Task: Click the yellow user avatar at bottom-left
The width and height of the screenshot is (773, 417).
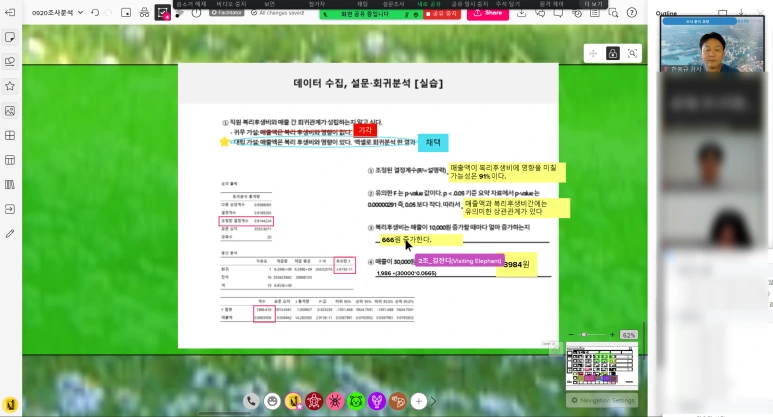Action: click(10, 405)
